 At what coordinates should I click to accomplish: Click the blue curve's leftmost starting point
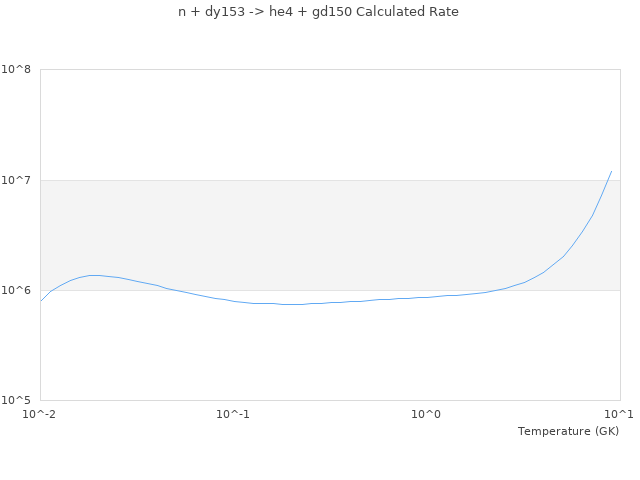coord(41,301)
